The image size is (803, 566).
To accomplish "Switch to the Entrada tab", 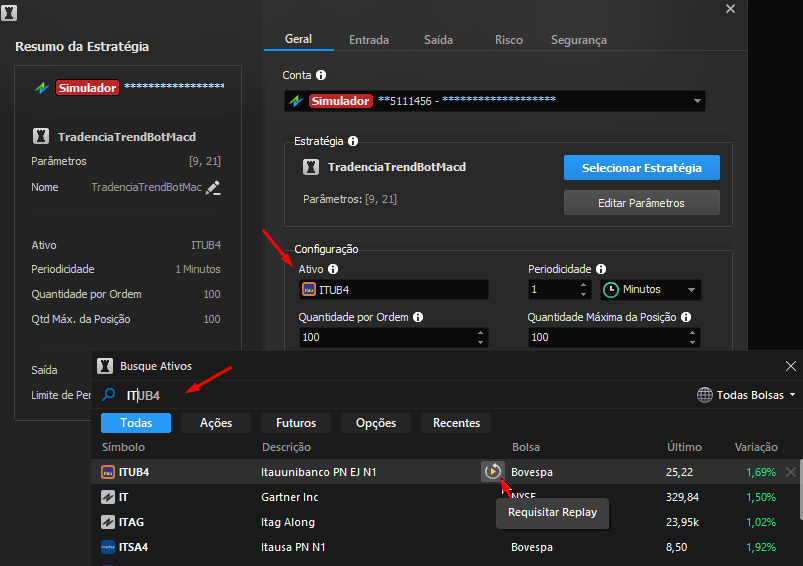I will pyautogui.click(x=369, y=40).
